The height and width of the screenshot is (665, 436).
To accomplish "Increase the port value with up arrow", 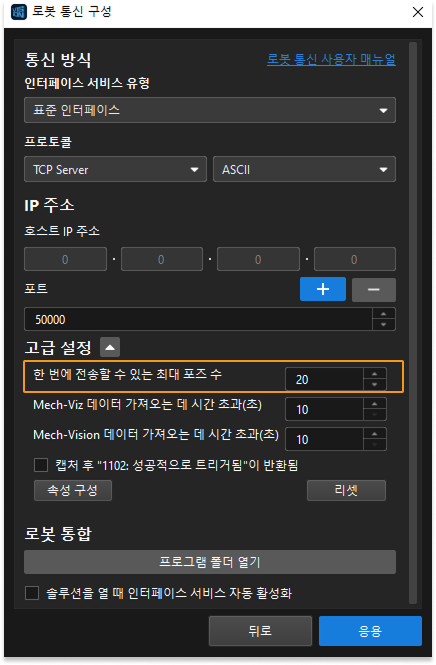I will tap(384, 314).
